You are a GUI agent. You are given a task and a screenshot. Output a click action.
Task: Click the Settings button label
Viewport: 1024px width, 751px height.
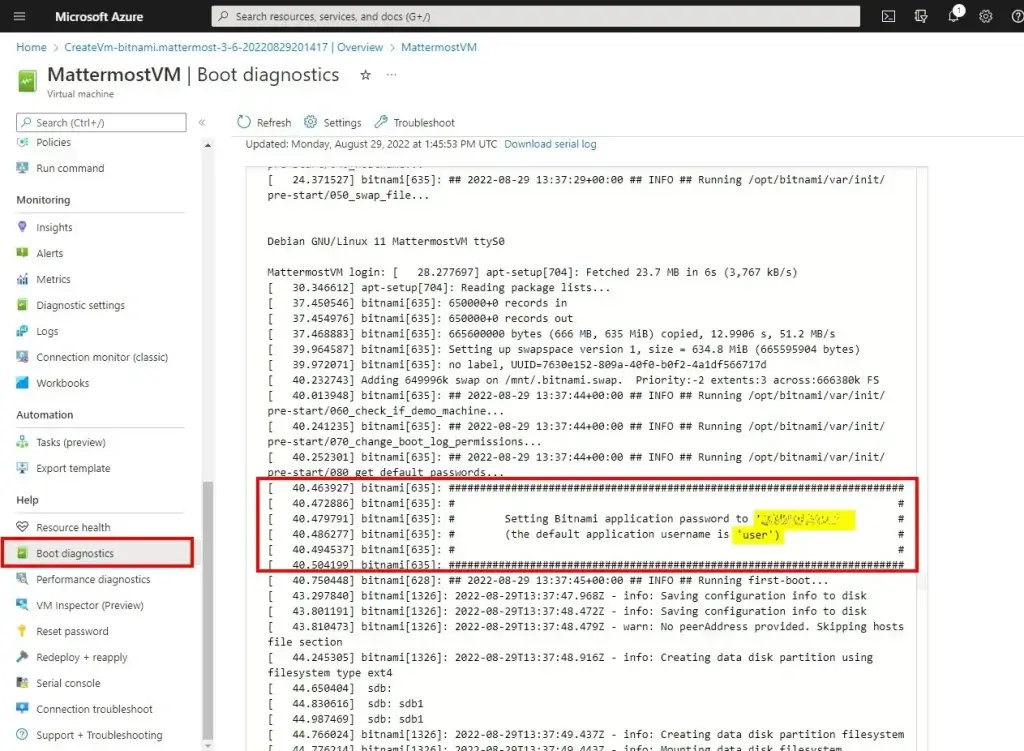click(x=342, y=122)
